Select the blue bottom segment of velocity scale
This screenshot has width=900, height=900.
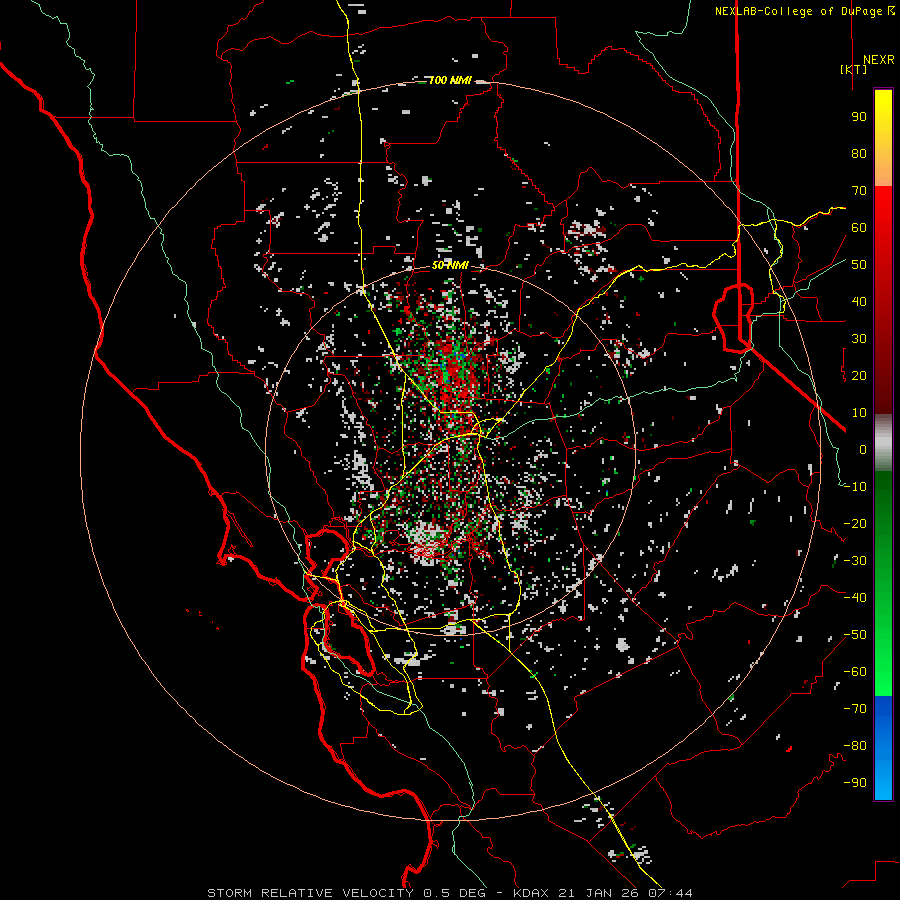pos(883,748)
